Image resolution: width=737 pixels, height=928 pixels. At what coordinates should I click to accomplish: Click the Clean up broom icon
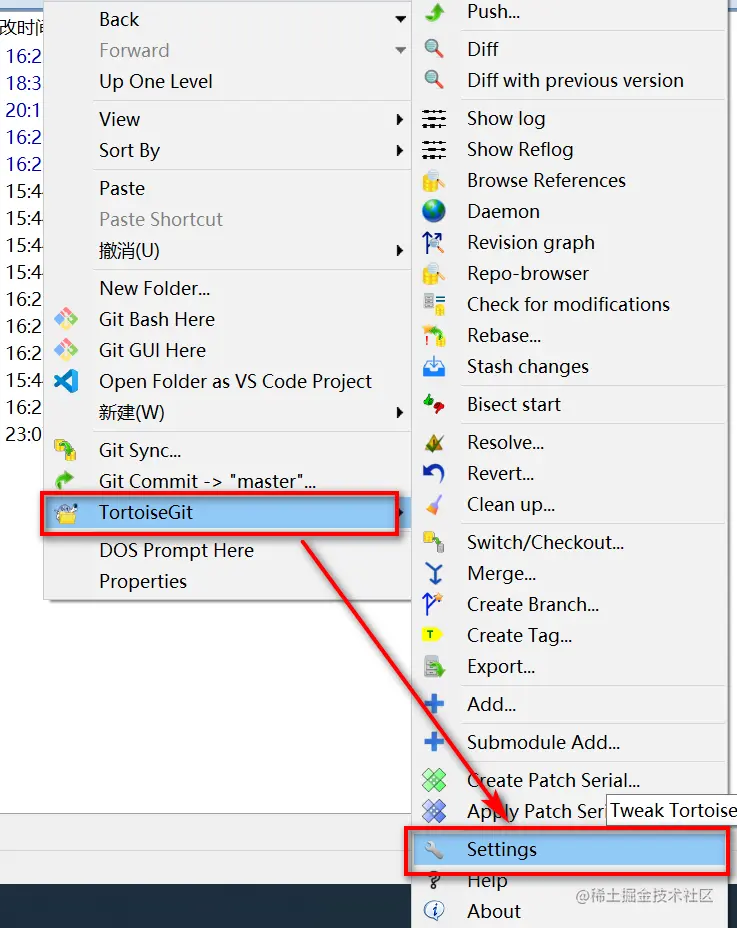coord(434,504)
